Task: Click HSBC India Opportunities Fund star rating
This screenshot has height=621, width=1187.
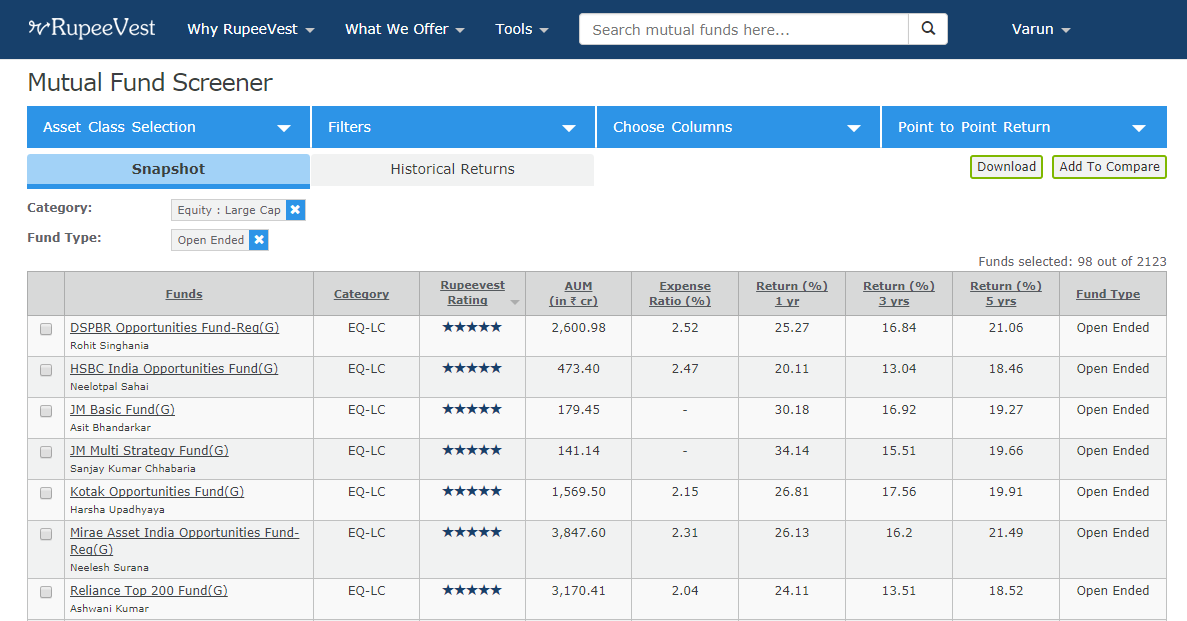Action: pyautogui.click(x=472, y=368)
